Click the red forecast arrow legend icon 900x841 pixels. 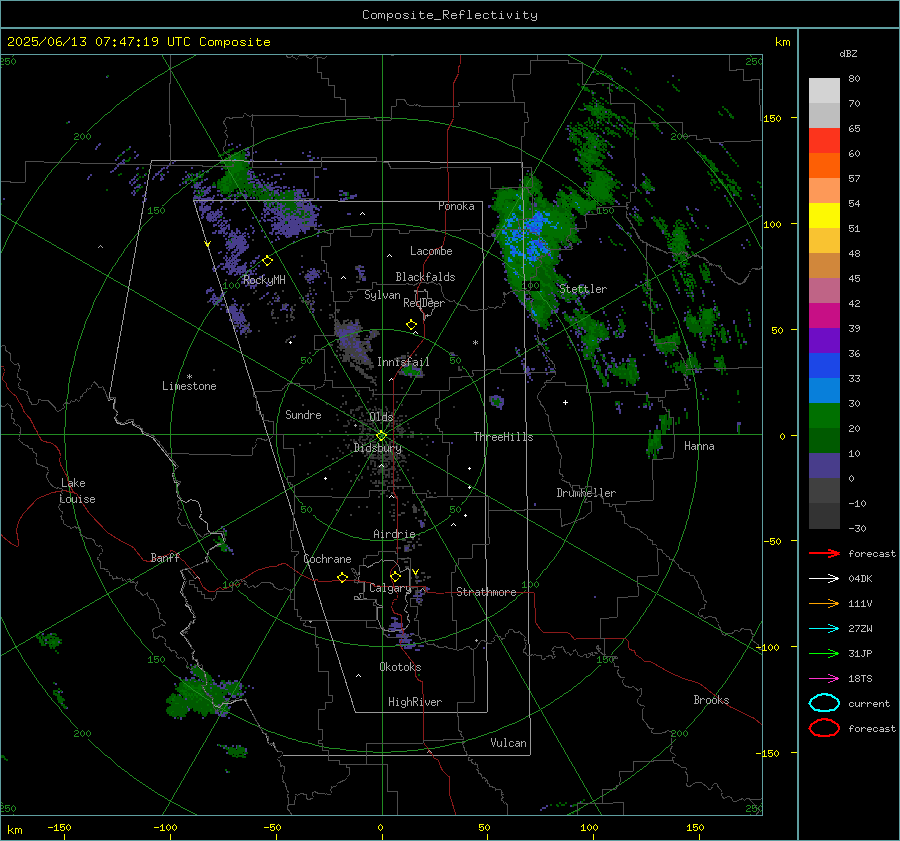click(x=824, y=553)
